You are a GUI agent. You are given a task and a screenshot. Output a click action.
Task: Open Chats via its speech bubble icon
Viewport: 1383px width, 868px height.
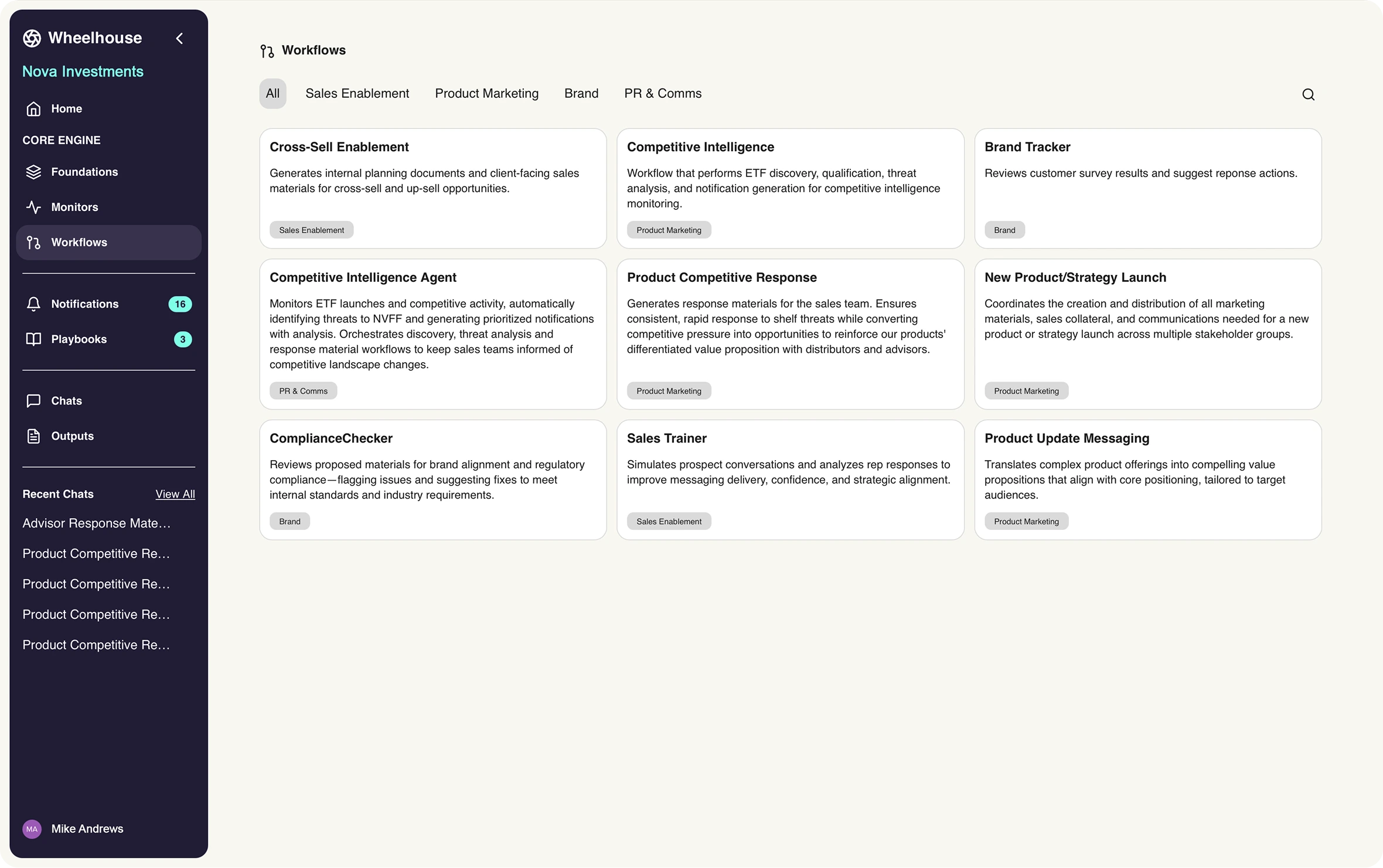tap(33, 401)
